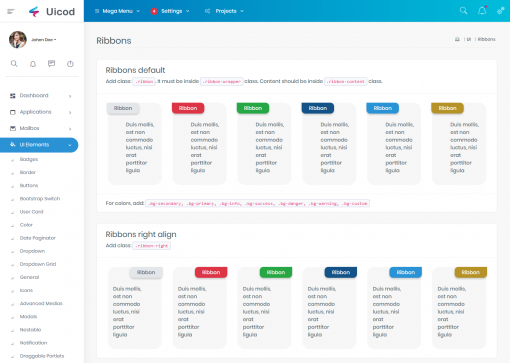Screen dimensions: 510x363
Task: Click the Uicod logo
Action: pyautogui.click(x=52, y=11)
